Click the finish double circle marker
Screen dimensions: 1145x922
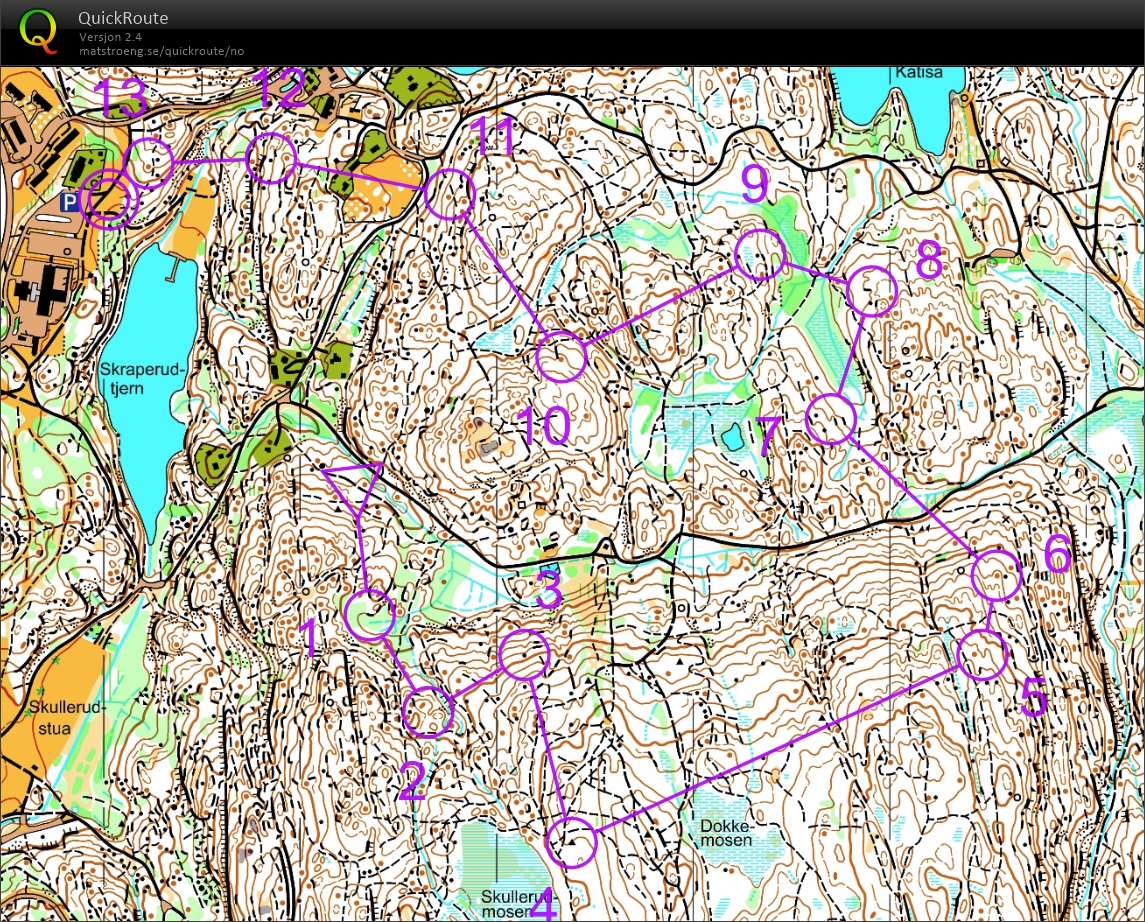(110, 199)
